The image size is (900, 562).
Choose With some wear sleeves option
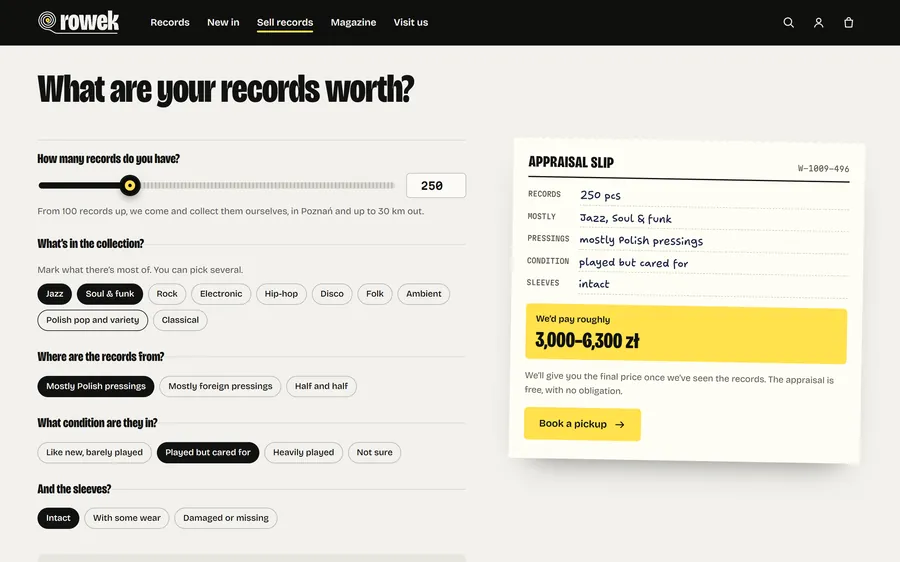(x=127, y=518)
